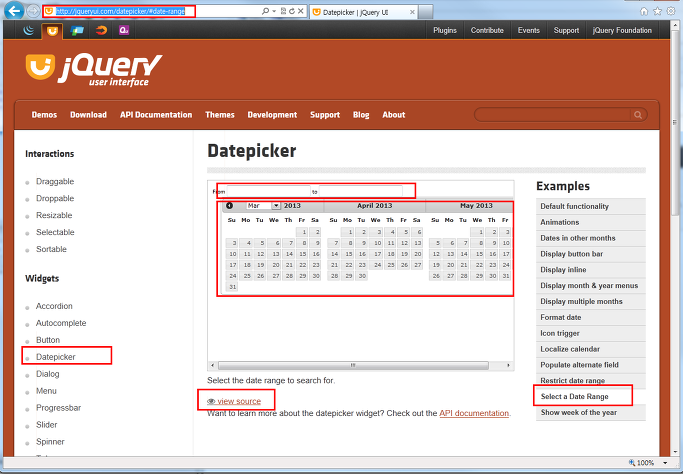Open the Accordion widget link

54,306
